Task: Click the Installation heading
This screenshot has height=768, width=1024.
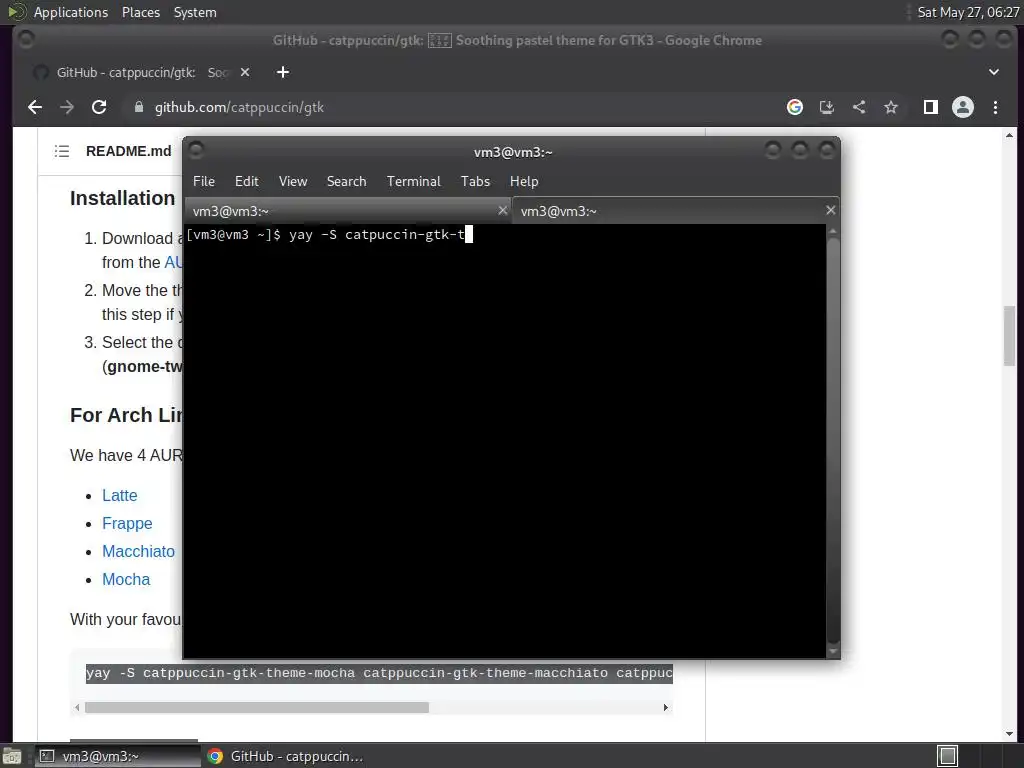Action: (x=122, y=198)
